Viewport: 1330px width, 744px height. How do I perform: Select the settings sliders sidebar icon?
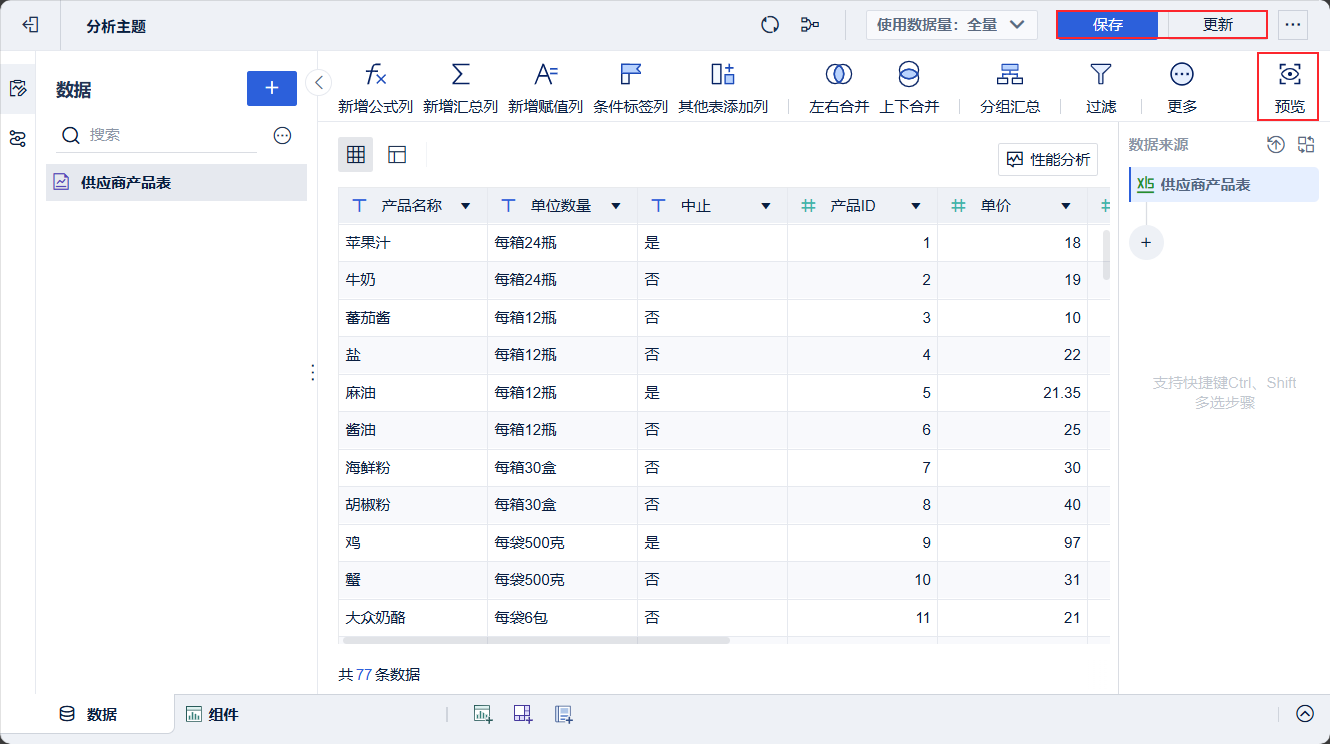coord(17,139)
